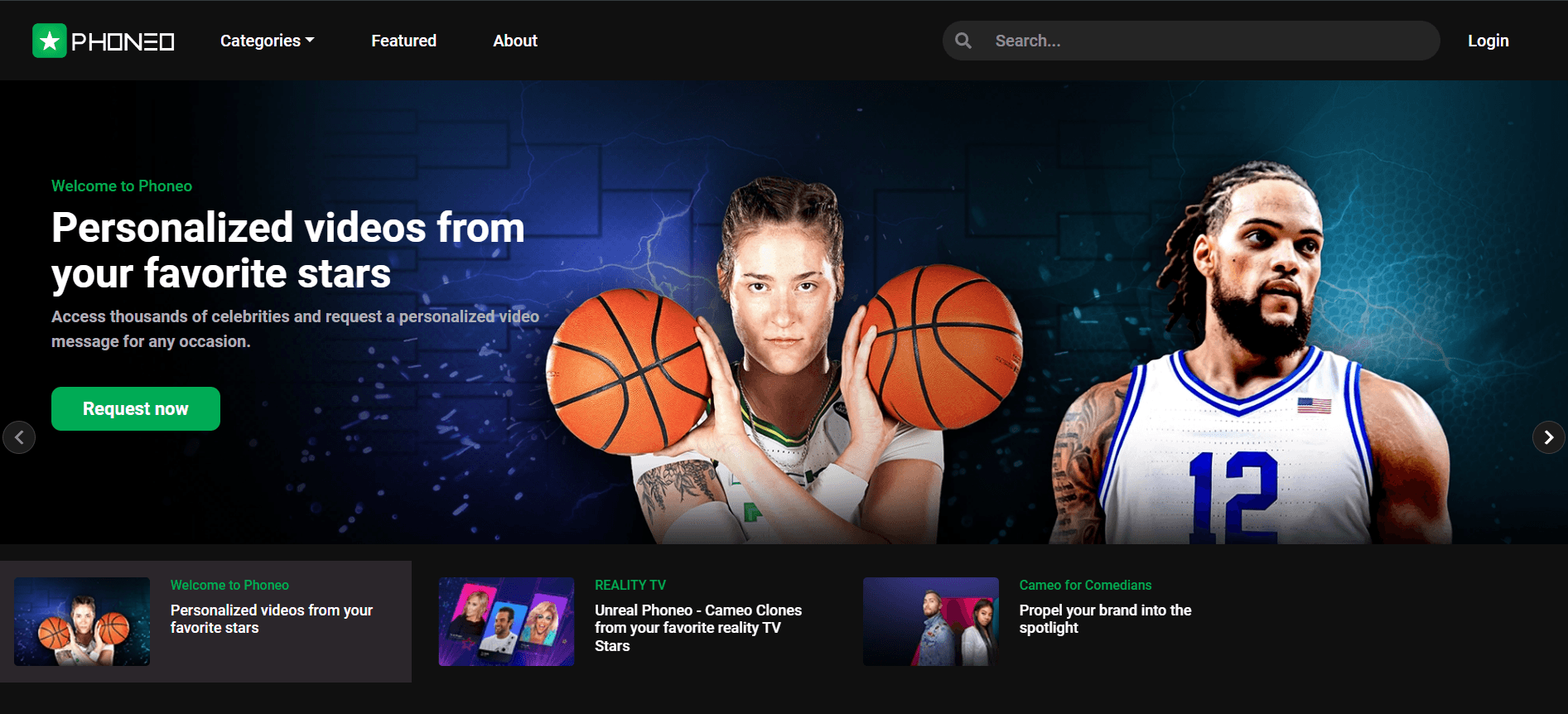Image resolution: width=1568 pixels, height=714 pixels.
Task: Open the basketball players thumbnail
Action: [x=82, y=621]
